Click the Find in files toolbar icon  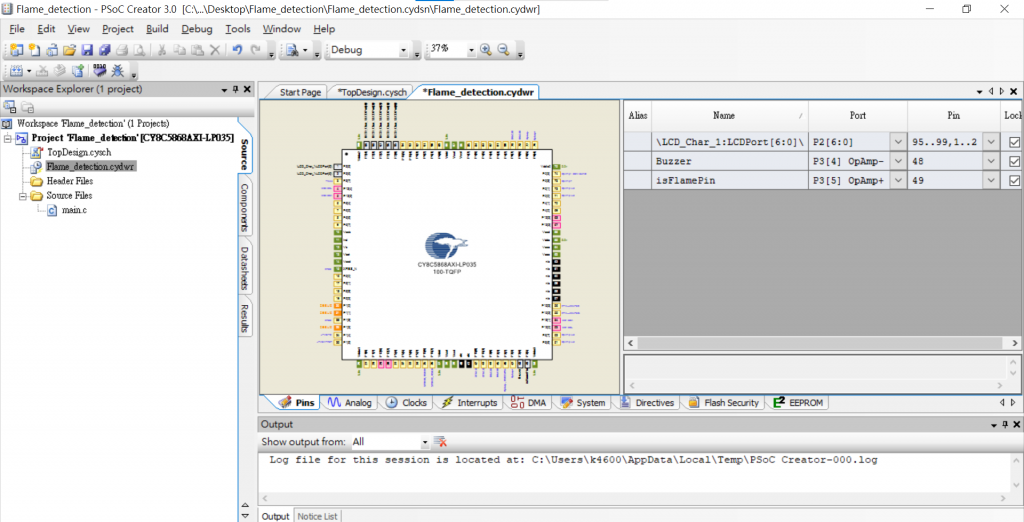pyautogui.click(x=292, y=50)
